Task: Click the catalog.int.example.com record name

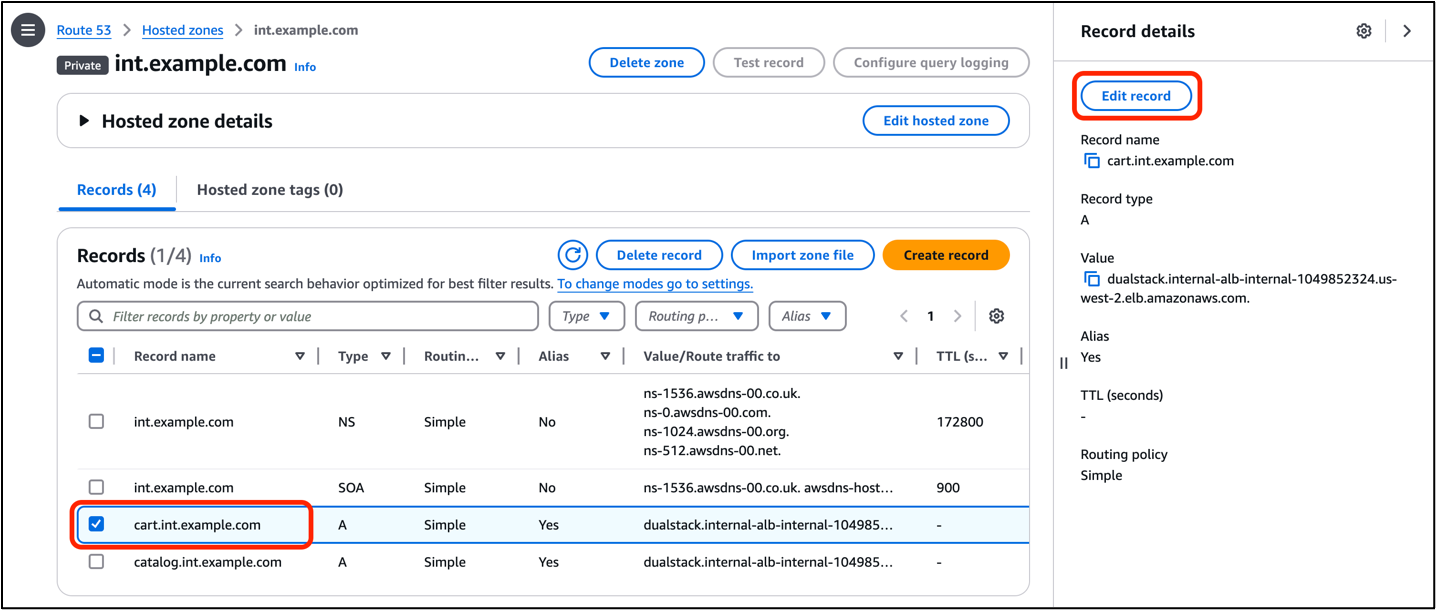Action: tap(208, 562)
